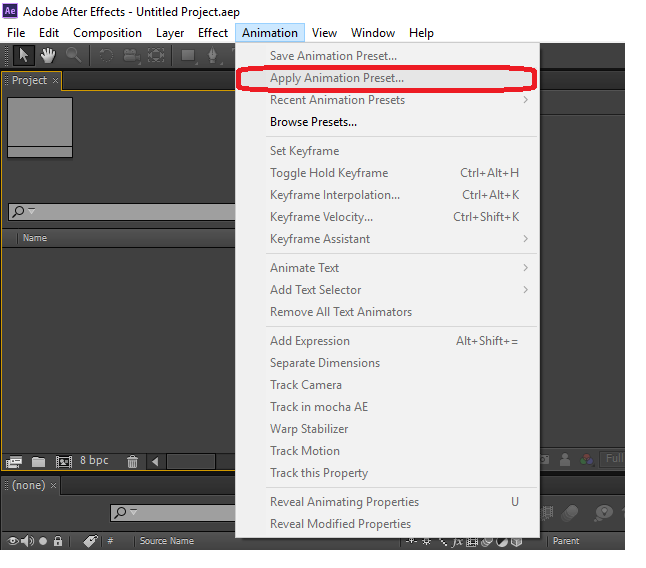
Task: Click the Project panel search field
Action: [122, 212]
